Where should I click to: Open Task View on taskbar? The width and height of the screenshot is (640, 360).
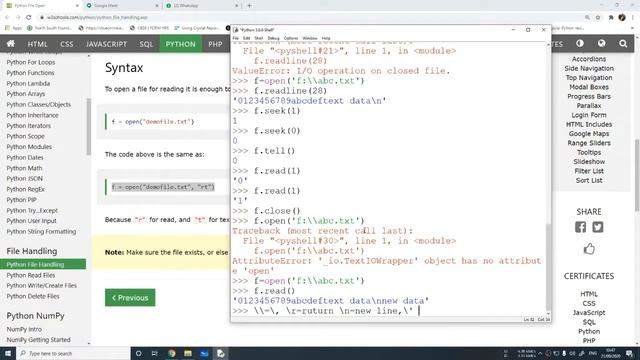(x=155, y=353)
